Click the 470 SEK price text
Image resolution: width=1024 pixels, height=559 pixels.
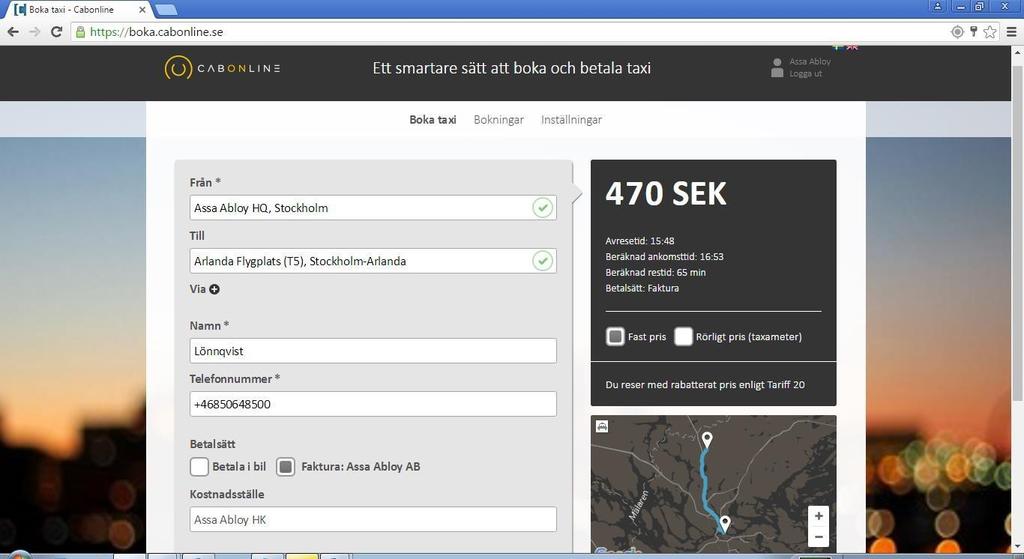pyautogui.click(x=665, y=193)
